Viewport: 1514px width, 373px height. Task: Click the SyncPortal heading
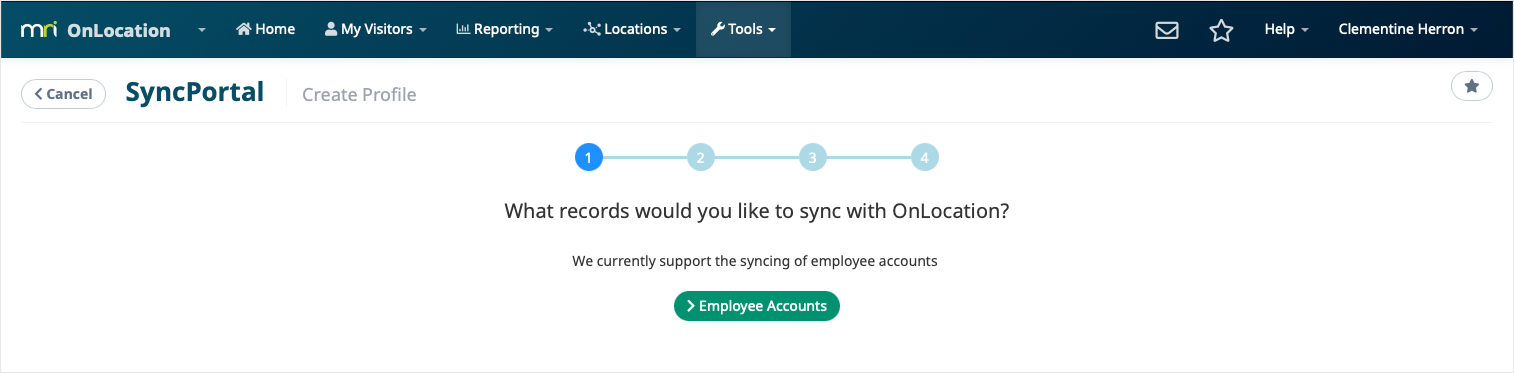[x=195, y=92]
